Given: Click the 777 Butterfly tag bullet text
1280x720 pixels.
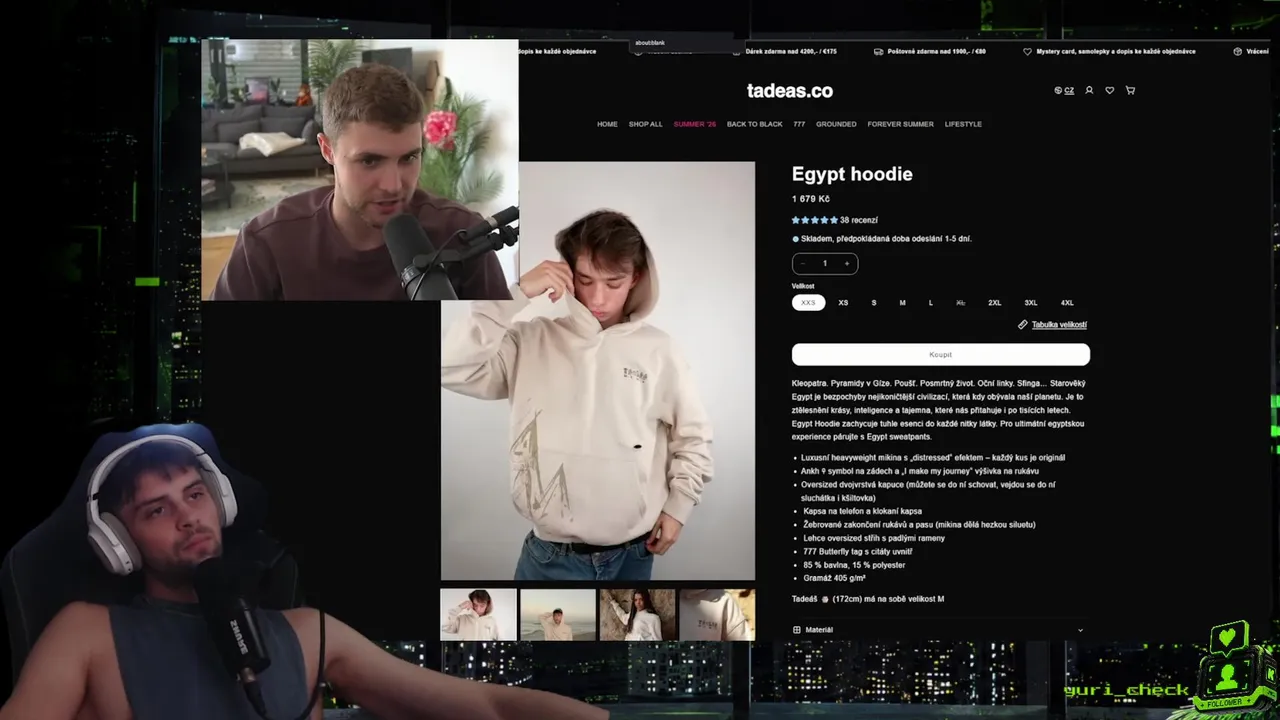Looking at the screenshot, I should tap(857, 551).
